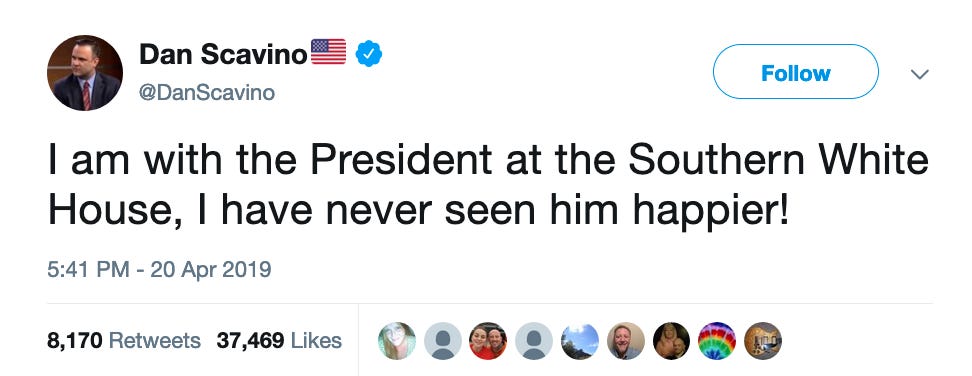Select the first default gray silhouette avatar
Image resolution: width=972 pixels, height=376 pixels.
(443, 341)
